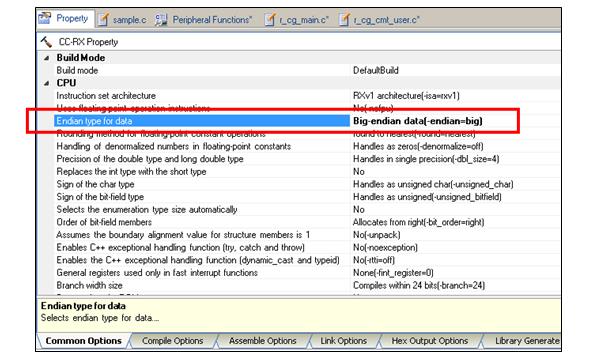The image size is (608, 362).
Task: Click the Peripheral Functions tab icon
Action: (x=161, y=19)
